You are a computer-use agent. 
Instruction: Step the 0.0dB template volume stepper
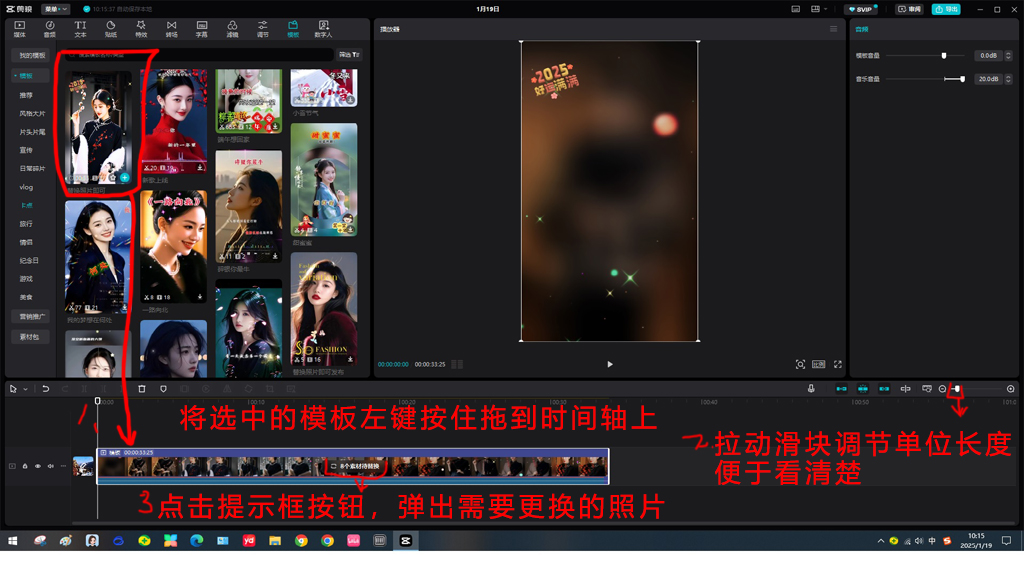(x=1008, y=56)
